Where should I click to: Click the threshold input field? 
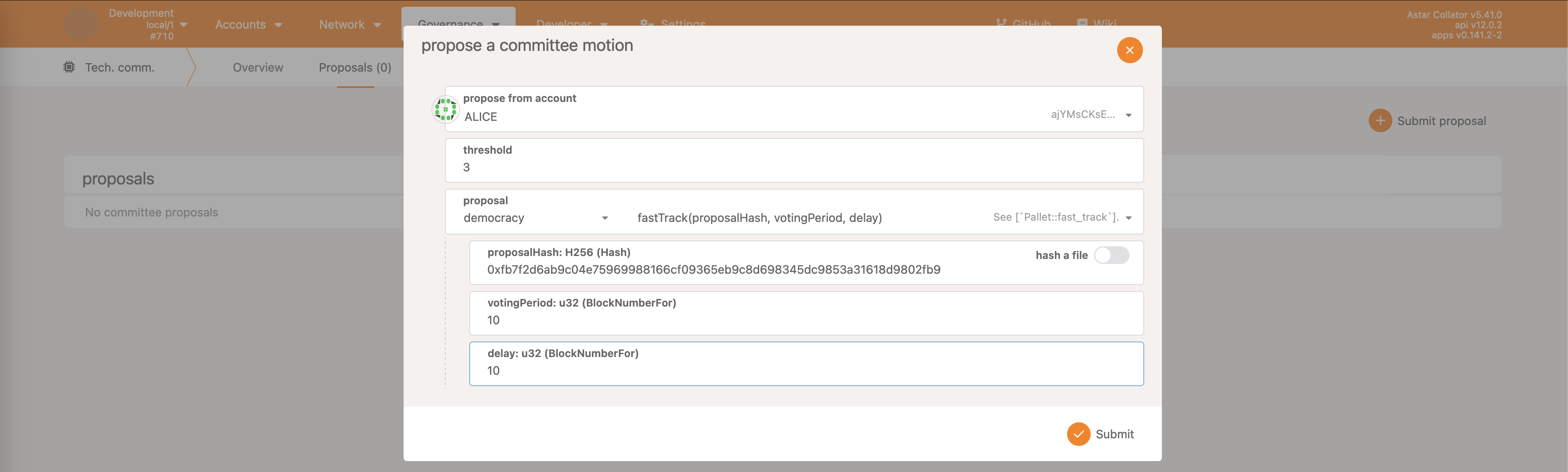tap(791, 167)
